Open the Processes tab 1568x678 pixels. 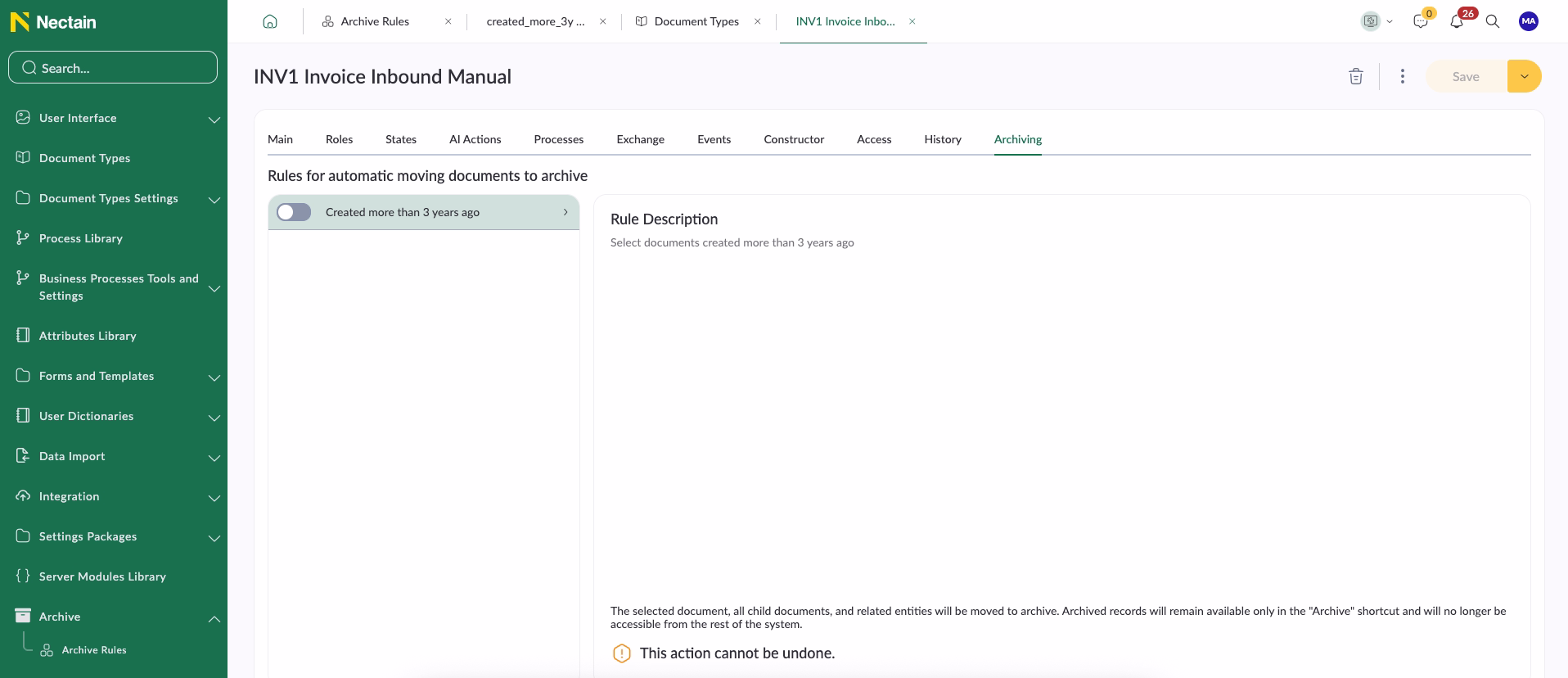(x=559, y=139)
